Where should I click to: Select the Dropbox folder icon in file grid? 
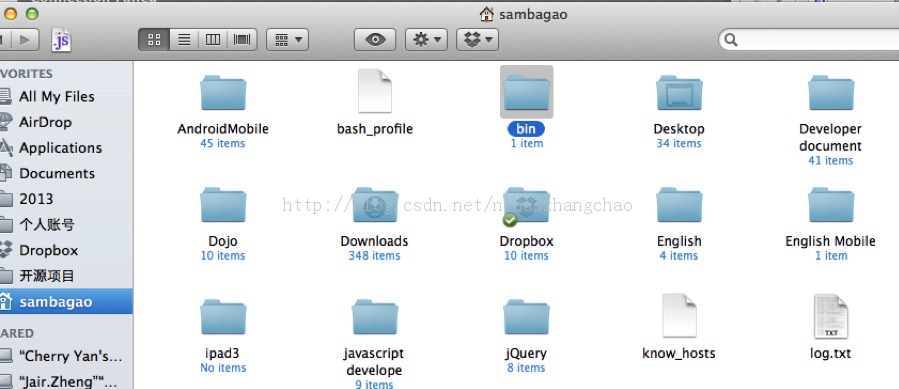[526, 205]
